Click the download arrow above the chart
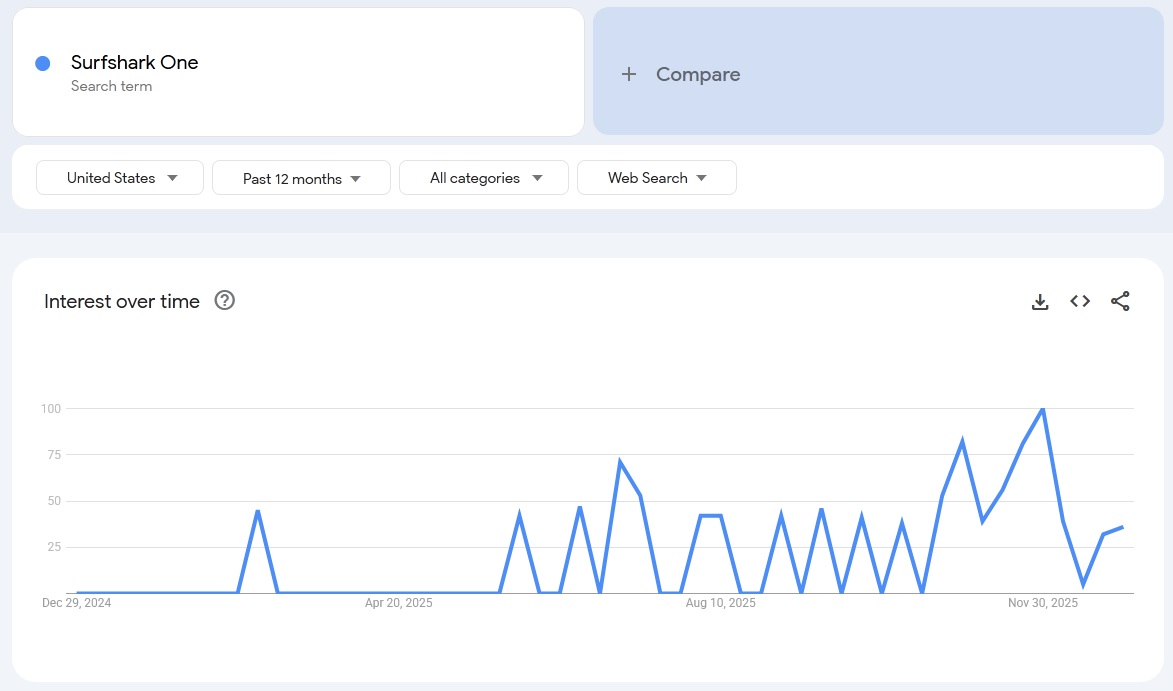This screenshot has width=1173, height=691. coord(1040,301)
